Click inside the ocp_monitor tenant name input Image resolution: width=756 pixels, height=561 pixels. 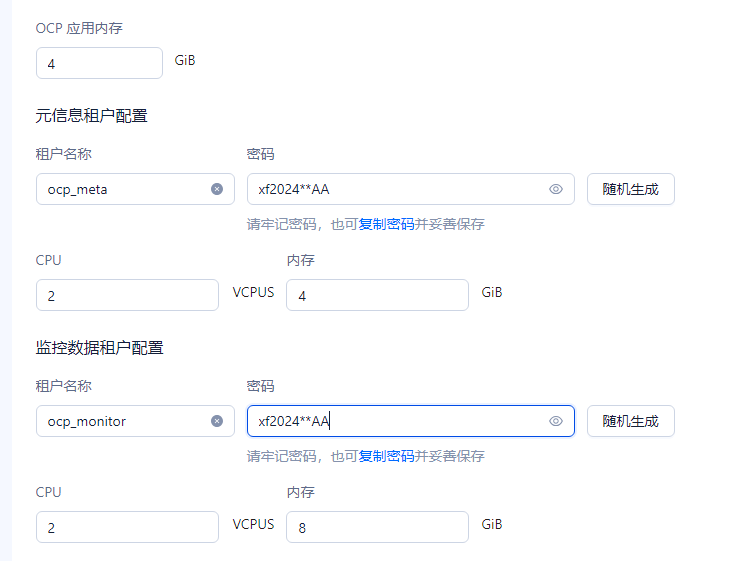coord(125,421)
